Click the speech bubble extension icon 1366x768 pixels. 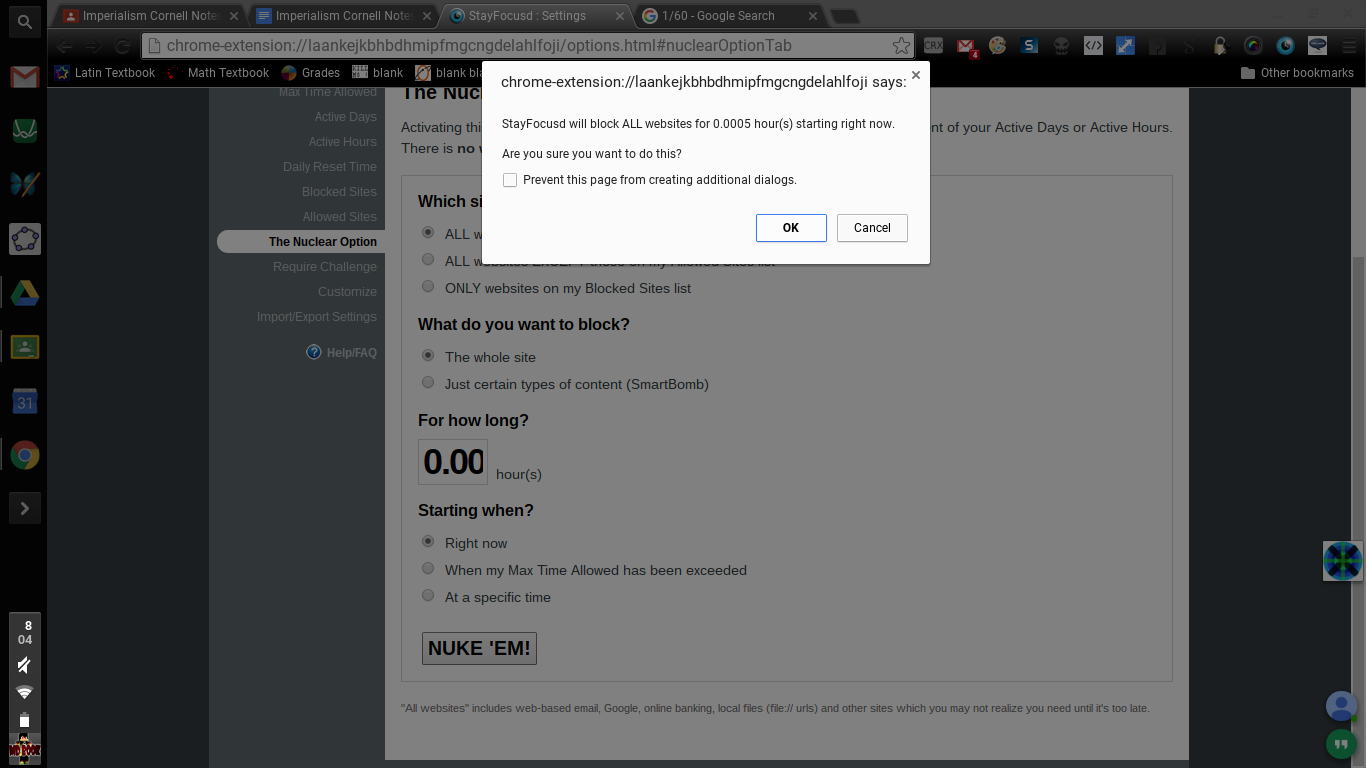coord(1317,45)
